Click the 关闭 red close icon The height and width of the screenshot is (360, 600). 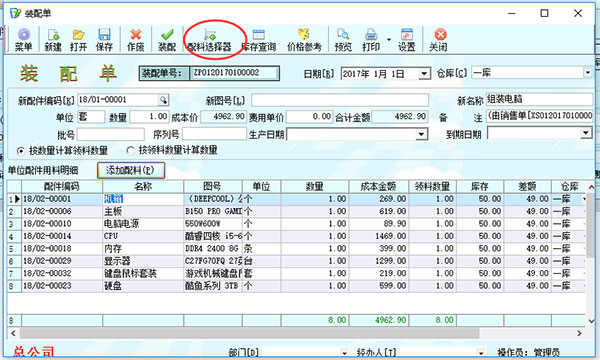438,40
